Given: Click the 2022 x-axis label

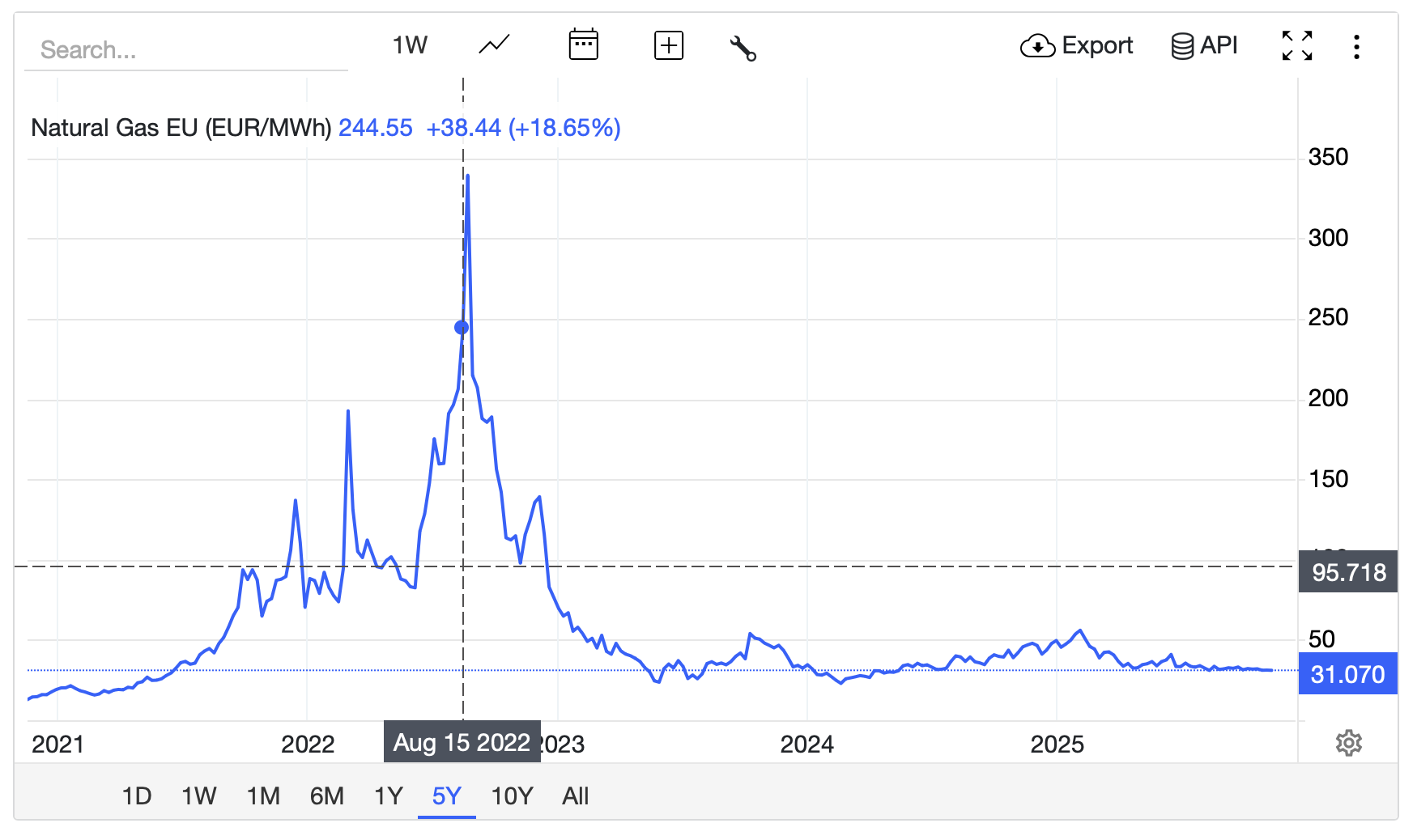Looking at the screenshot, I should [308, 745].
